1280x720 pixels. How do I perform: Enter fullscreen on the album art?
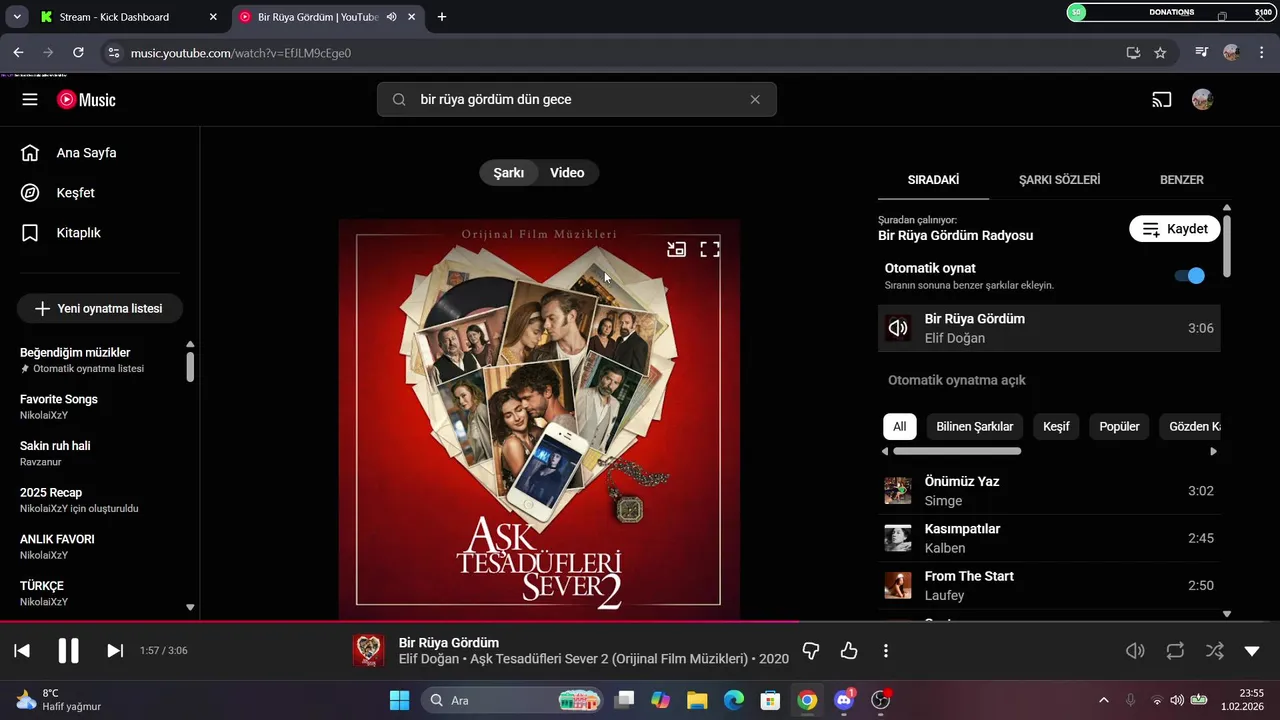click(710, 250)
